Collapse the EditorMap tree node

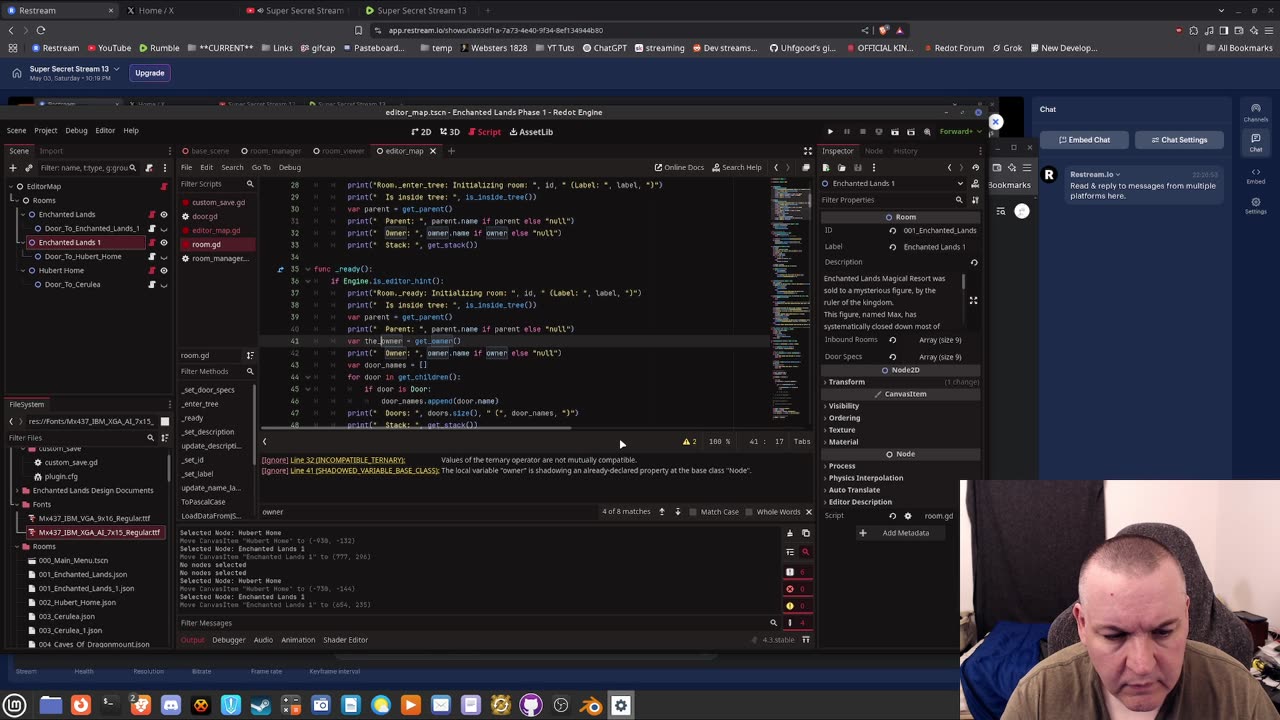click(10, 186)
